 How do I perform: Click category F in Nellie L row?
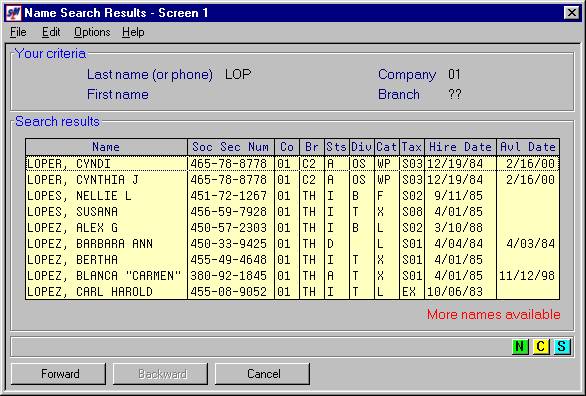point(380,196)
